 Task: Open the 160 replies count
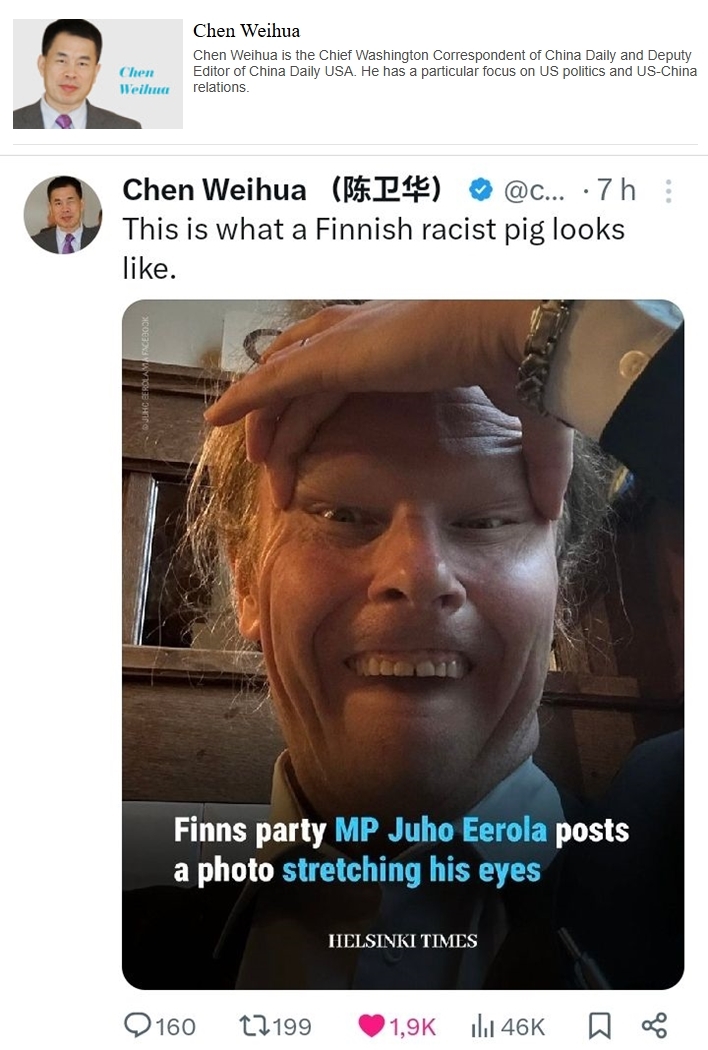coord(175,1027)
